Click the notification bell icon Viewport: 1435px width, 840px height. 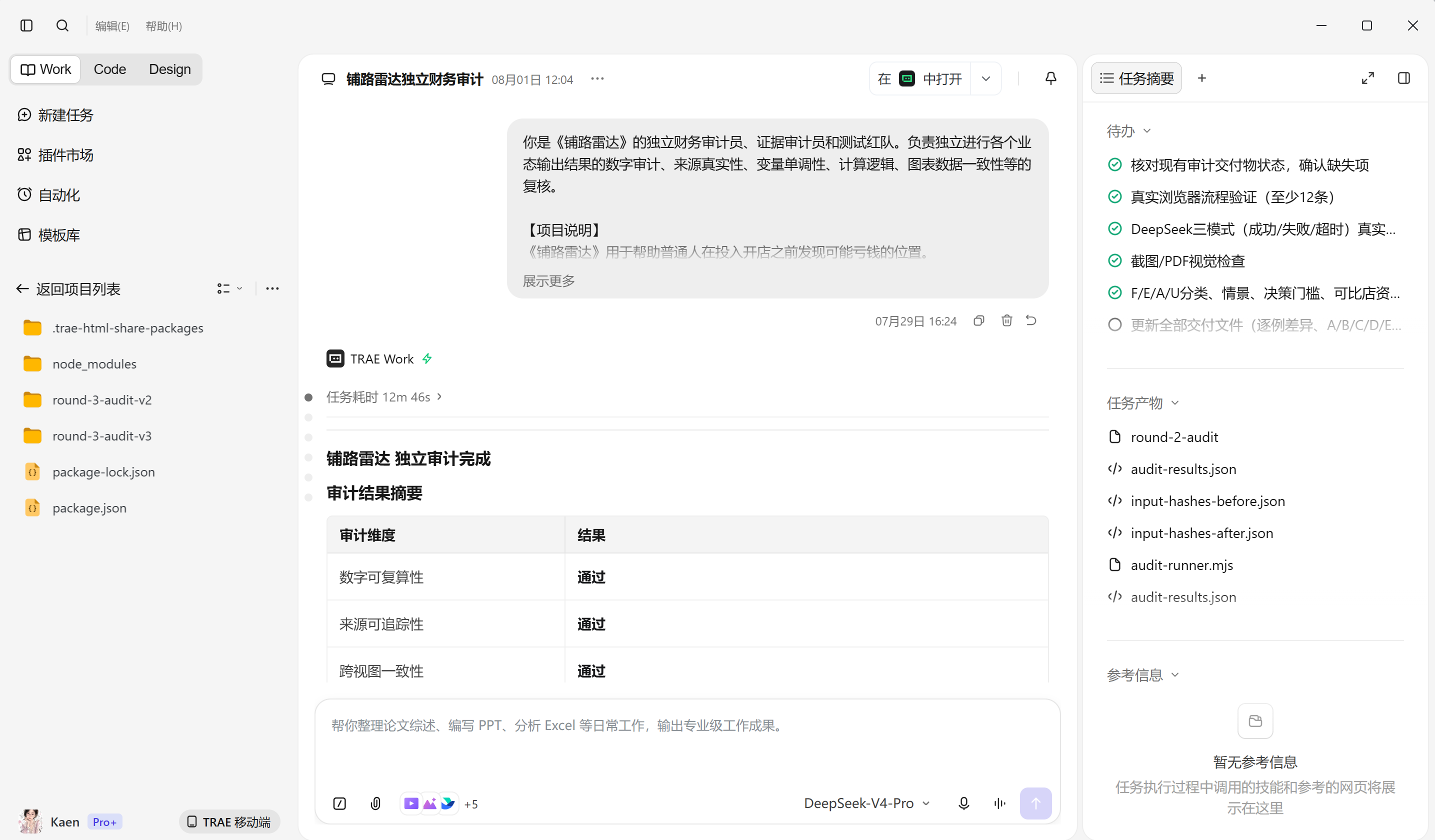click(1050, 78)
